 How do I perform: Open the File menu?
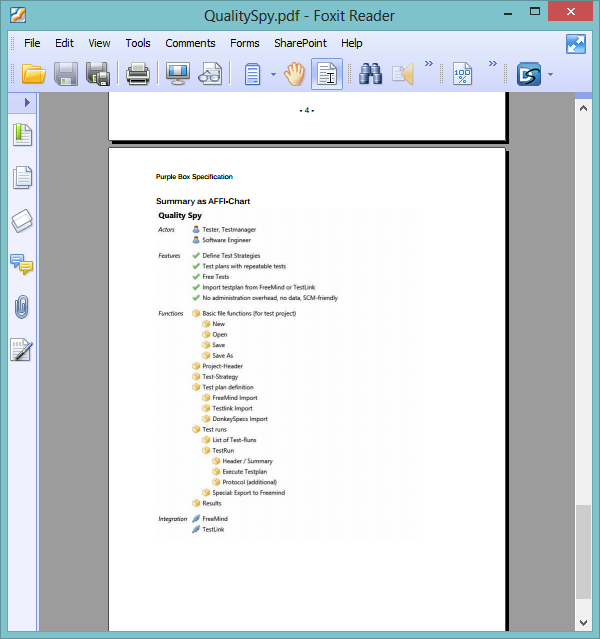click(32, 43)
